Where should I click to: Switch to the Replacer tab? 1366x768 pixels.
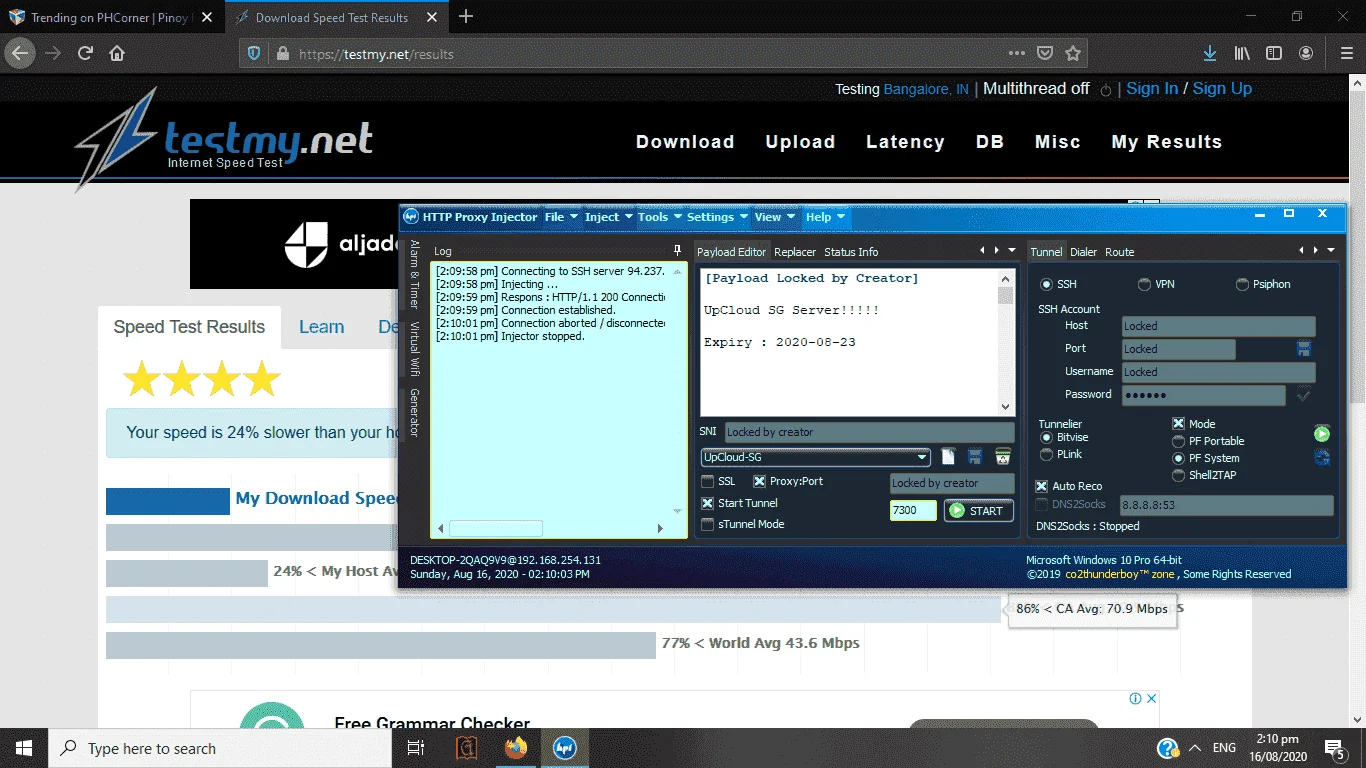click(x=795, y=252)
